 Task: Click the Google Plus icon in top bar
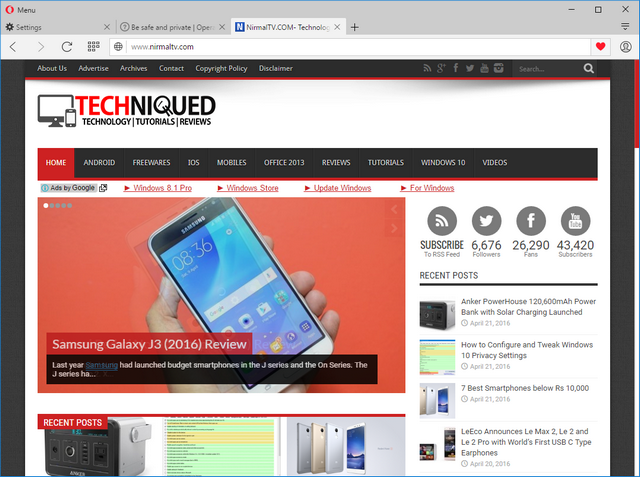(x=441, y=68)
